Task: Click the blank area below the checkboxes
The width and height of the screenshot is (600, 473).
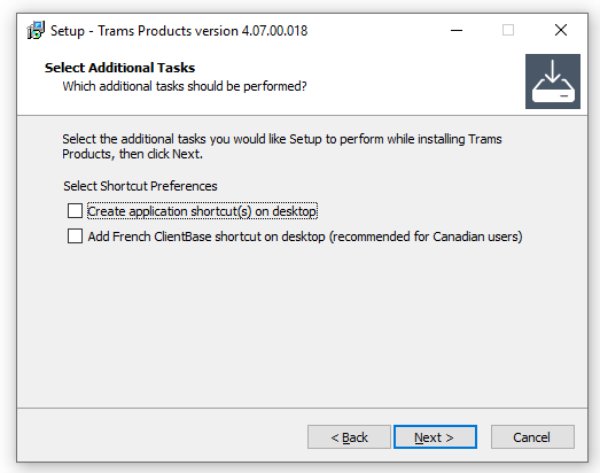Action: [x=300, y=320]
